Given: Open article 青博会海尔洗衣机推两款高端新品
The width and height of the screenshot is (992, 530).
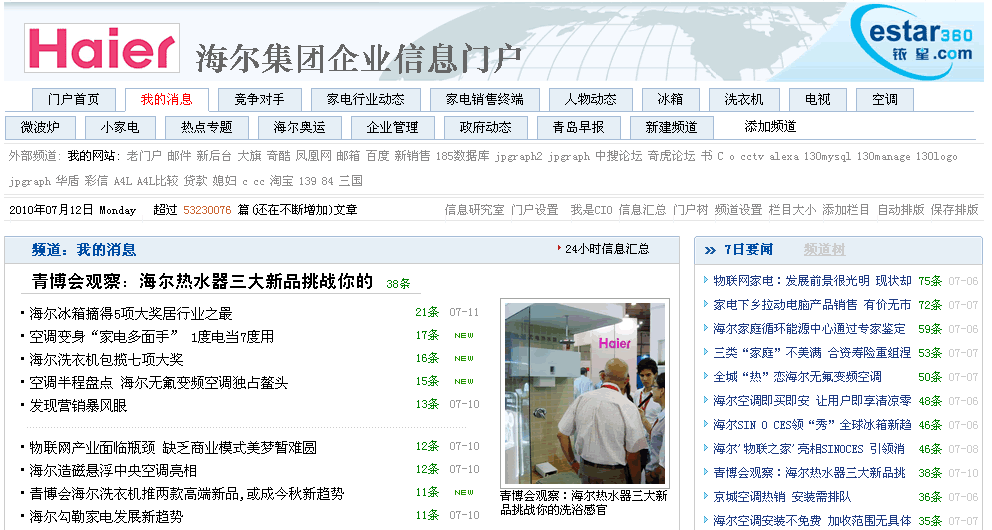Looking at the screenshot, I should pyautogui.click(x=187, y=493).
